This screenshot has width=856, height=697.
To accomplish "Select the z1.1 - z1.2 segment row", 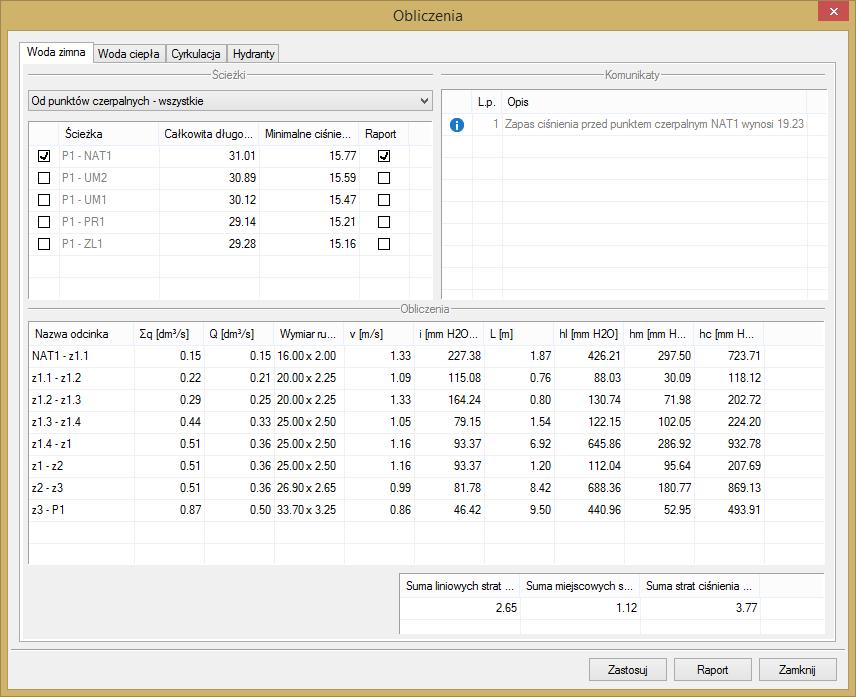I will click(x=426, y=378).
